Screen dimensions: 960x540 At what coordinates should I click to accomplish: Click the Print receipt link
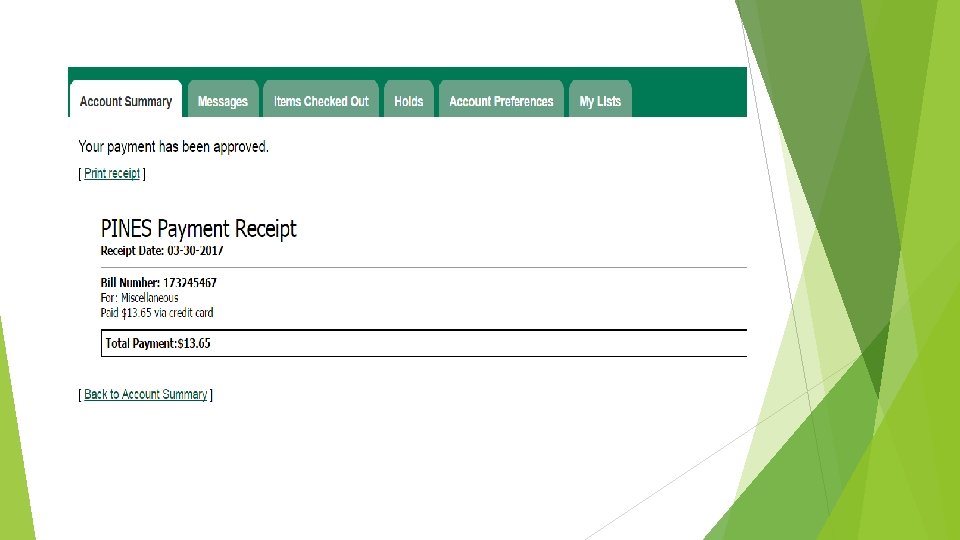click(x=111, y=173)
